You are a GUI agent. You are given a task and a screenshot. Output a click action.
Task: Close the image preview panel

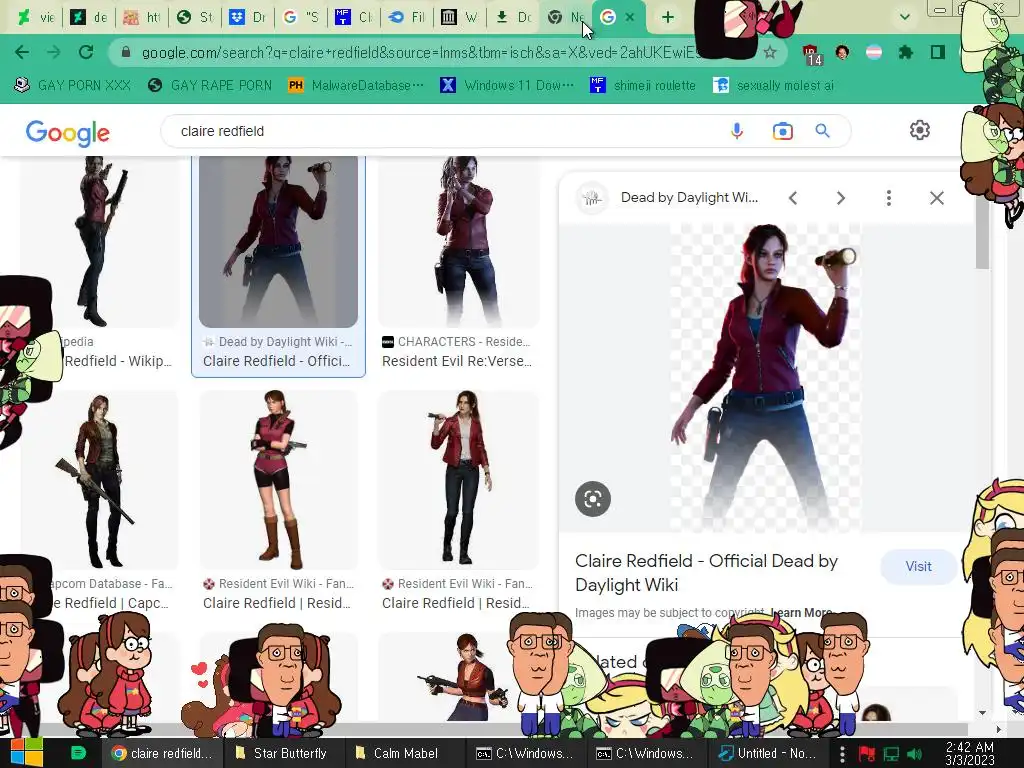pyautogui.click(x=936, y=198)
